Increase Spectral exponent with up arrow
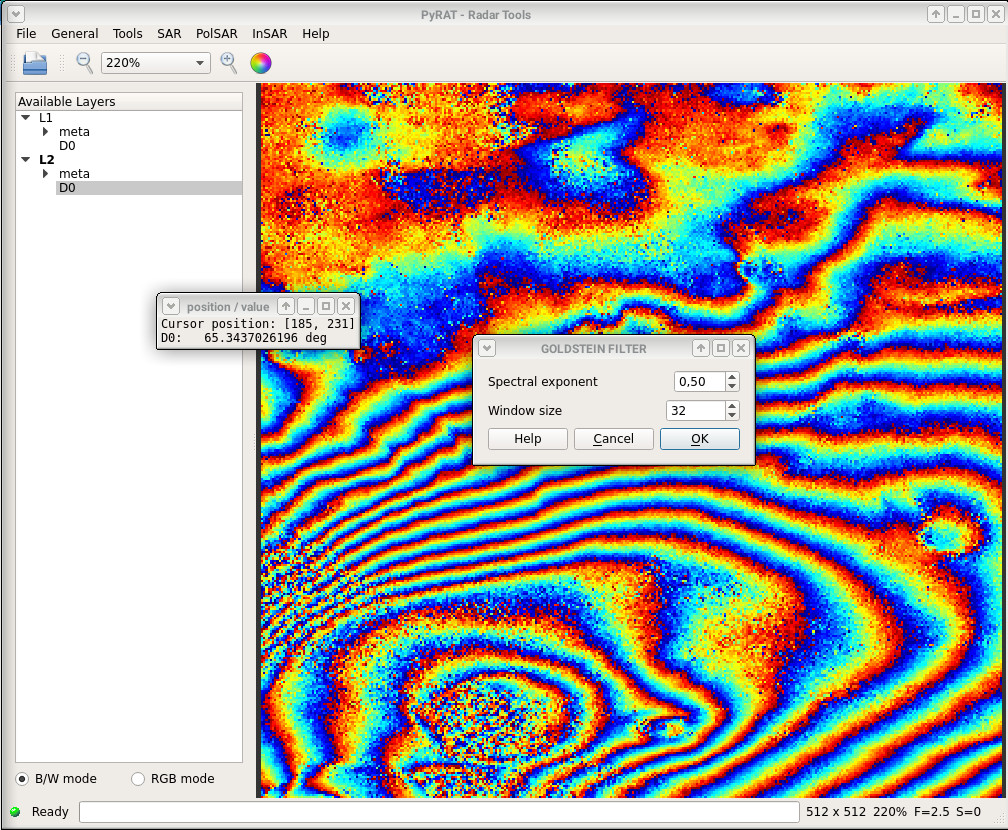The height and width of the screenshot is (830, 1008). pyautogui.click(x=732, y=377)
